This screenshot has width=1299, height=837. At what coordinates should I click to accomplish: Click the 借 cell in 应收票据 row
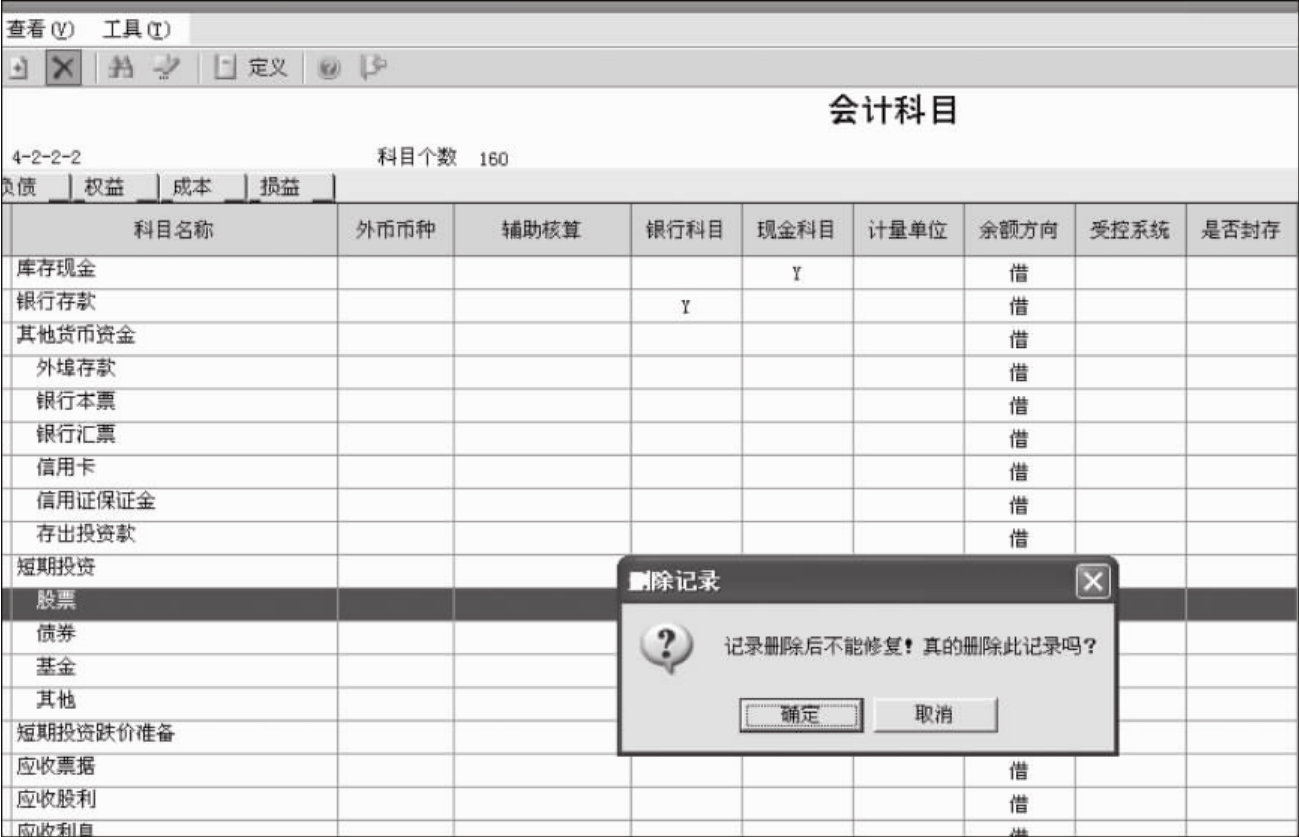coord(1019,771)
